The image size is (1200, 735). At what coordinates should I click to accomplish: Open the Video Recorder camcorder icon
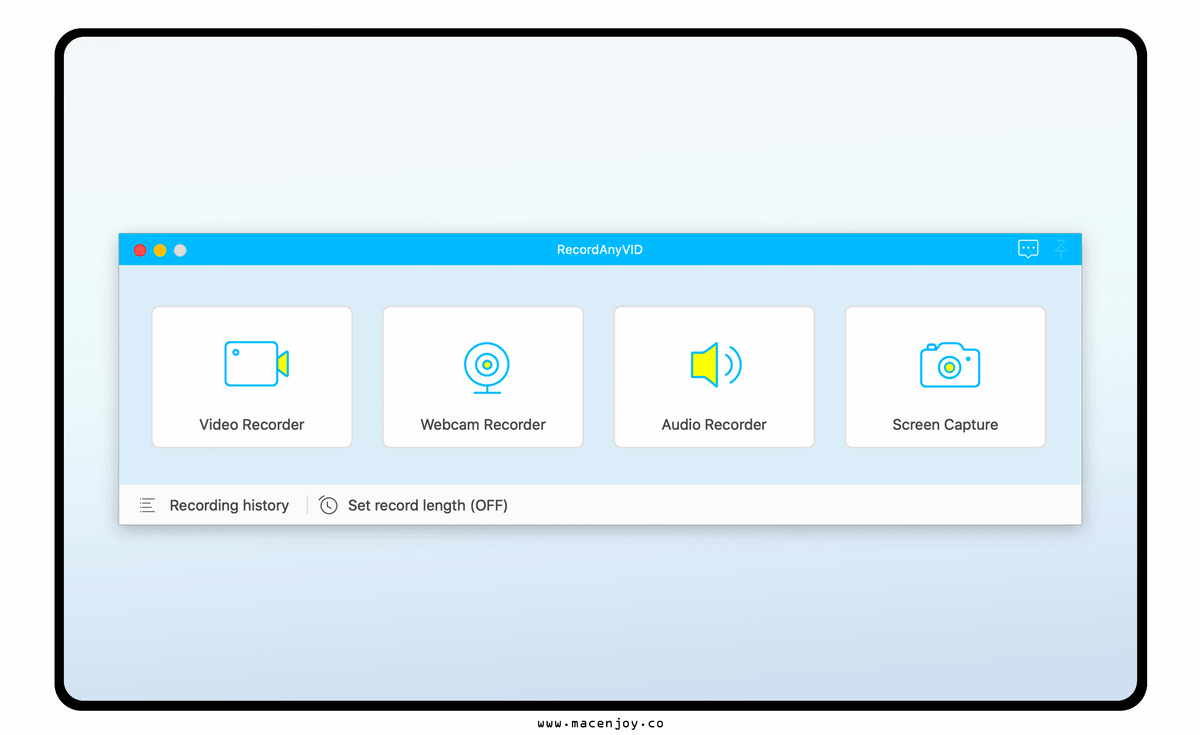(256, 364)
